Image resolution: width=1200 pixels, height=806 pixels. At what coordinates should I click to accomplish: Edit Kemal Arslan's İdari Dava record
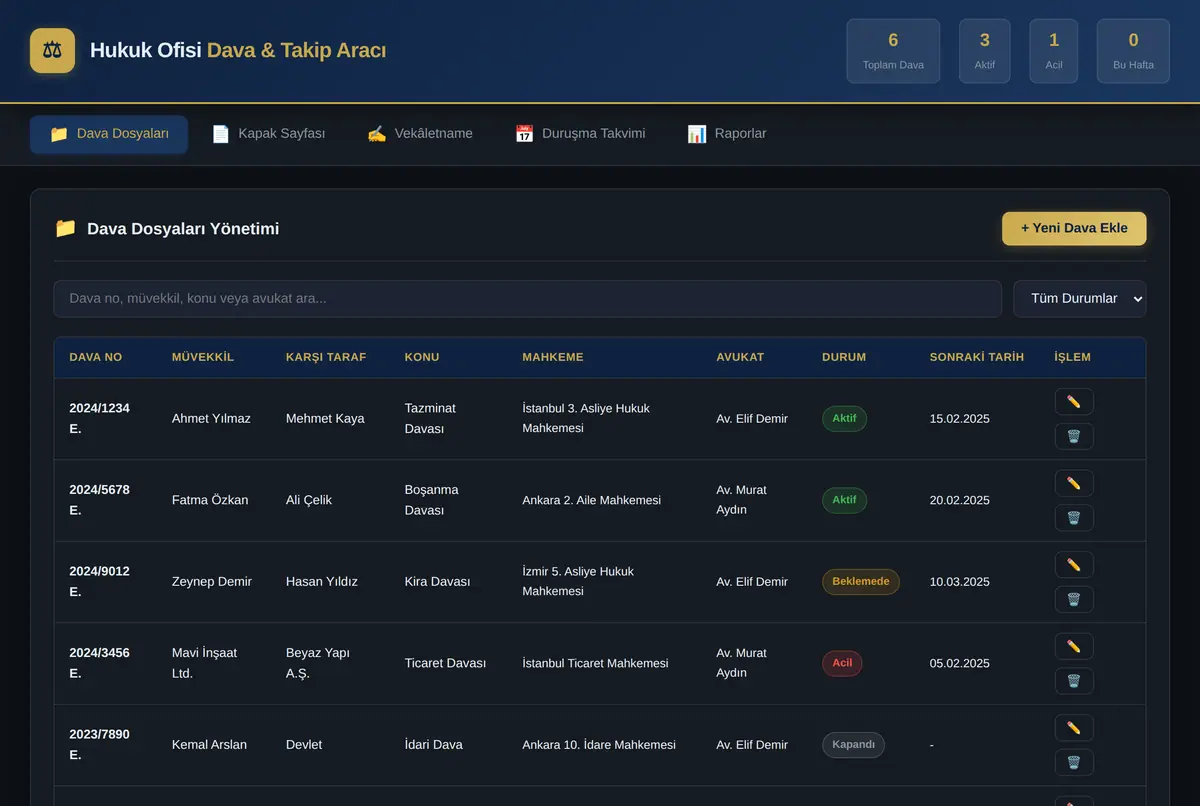coord(1074,728)
